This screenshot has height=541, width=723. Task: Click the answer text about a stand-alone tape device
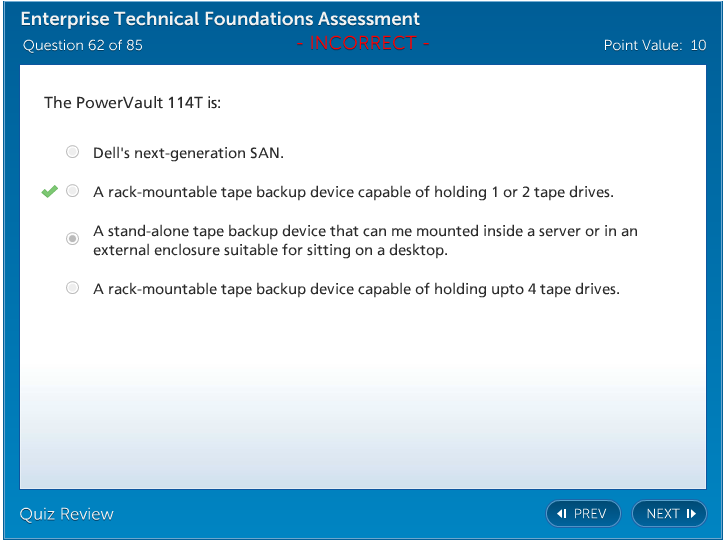(365, 240)
